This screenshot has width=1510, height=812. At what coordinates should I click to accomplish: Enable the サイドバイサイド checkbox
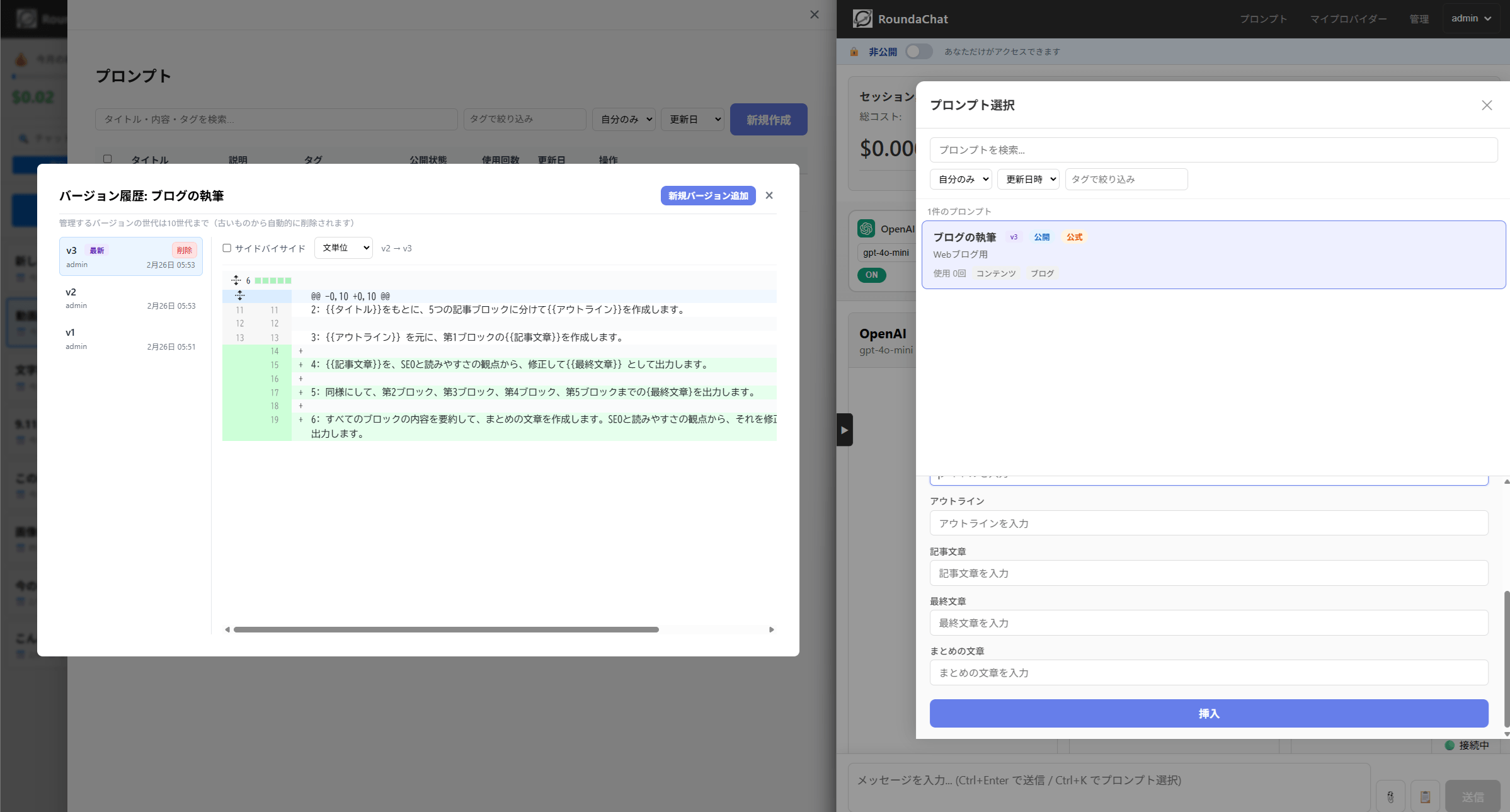coord(227,248)
